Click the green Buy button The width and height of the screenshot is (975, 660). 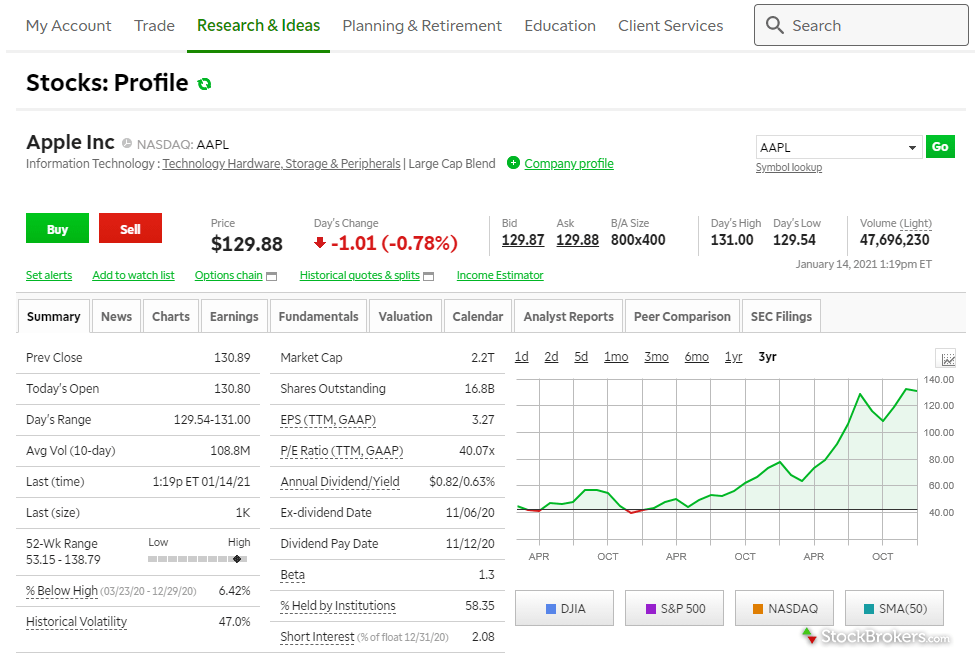tap(57, 228)
